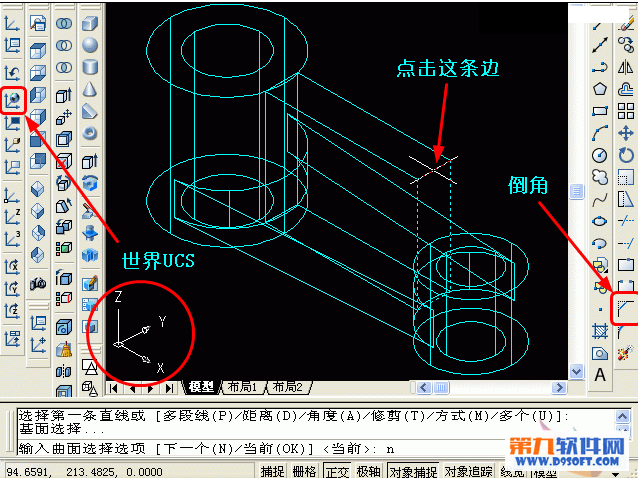Select the Spline draw tool
Viewport: 638px width, 478px height.
click(600, 199)
